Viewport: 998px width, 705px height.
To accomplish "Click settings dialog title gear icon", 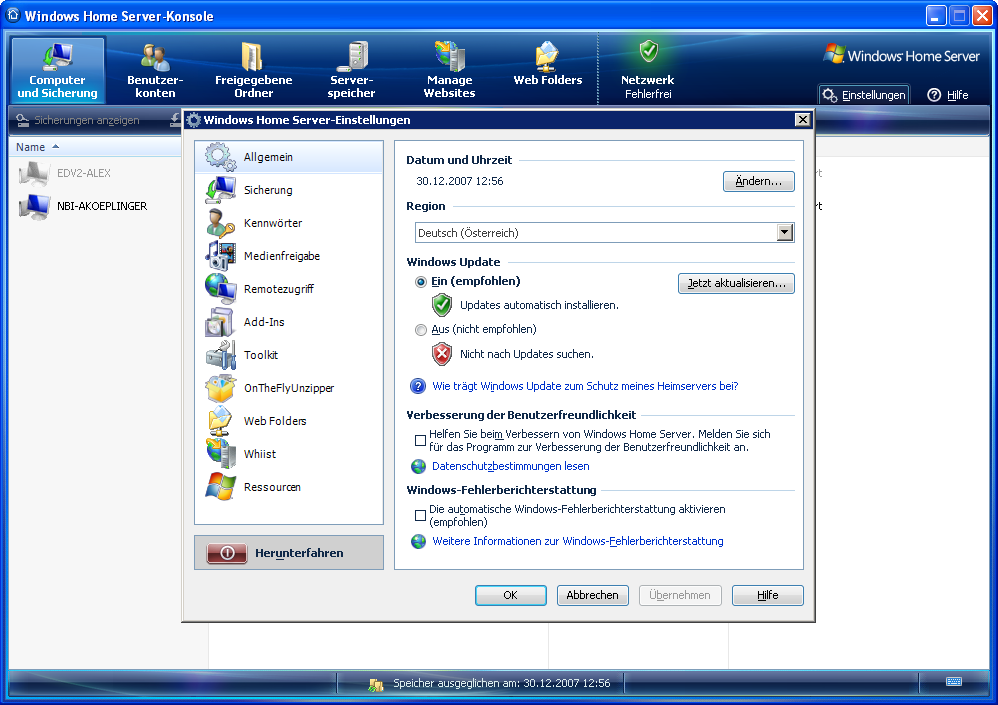I will pos(193,120).
